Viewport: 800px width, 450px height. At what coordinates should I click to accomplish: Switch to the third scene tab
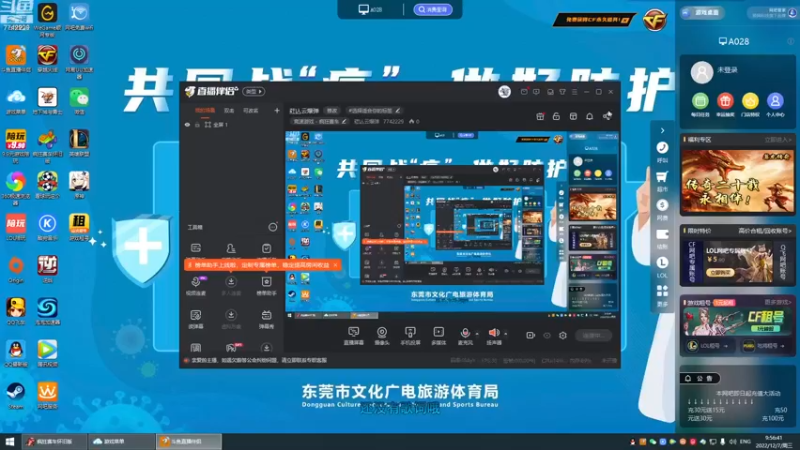tap(250, 110)
